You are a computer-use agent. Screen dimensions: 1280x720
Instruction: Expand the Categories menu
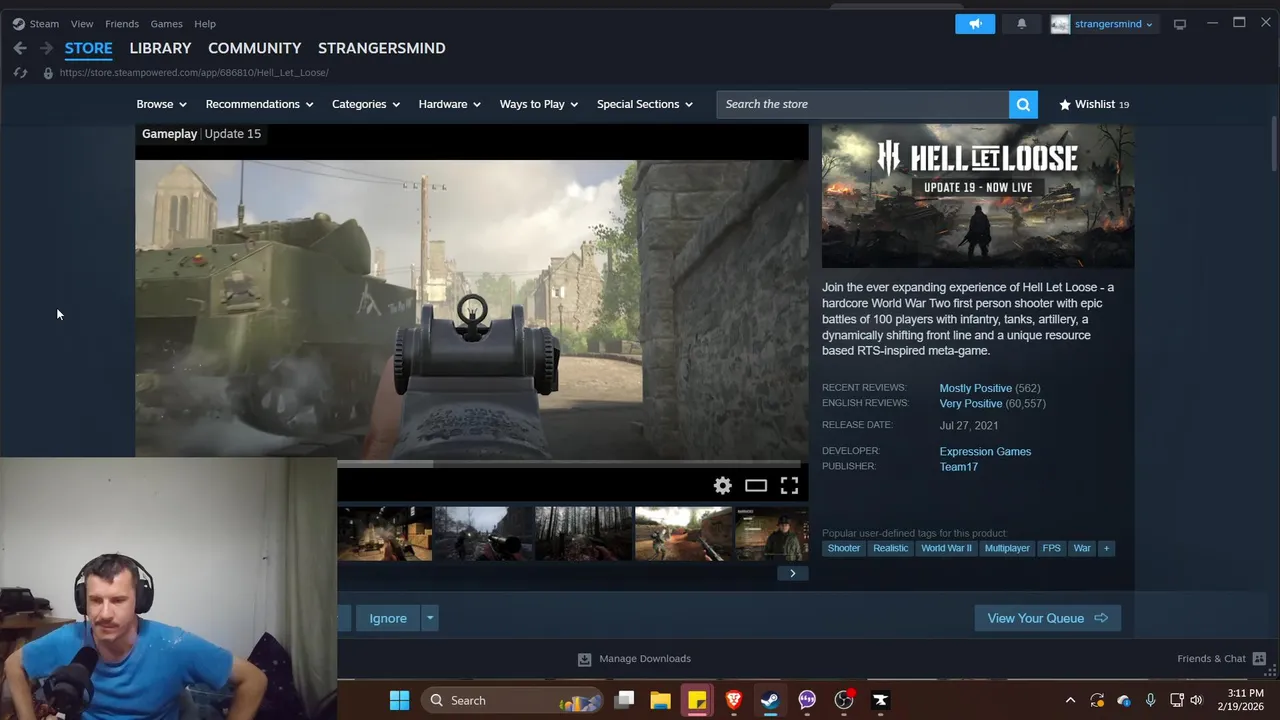tap(366, 104)
